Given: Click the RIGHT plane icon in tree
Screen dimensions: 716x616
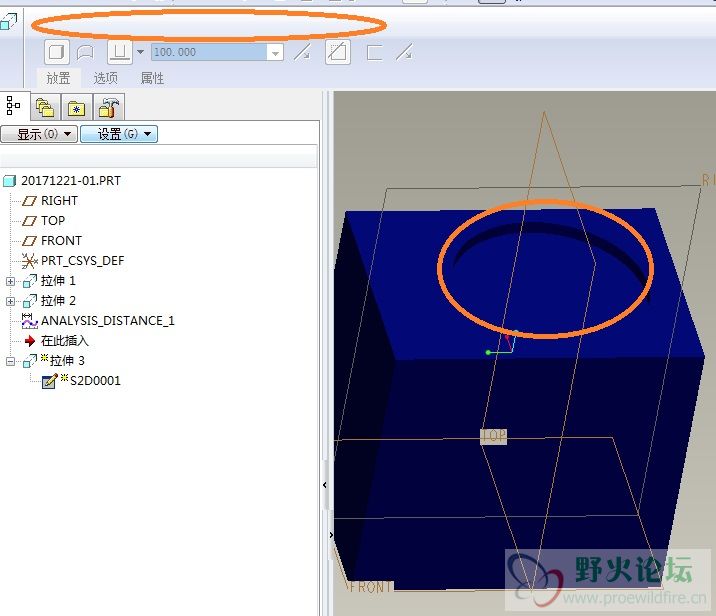Looking at the screenshot, I should pyautogui.click(x=29, y=201).
